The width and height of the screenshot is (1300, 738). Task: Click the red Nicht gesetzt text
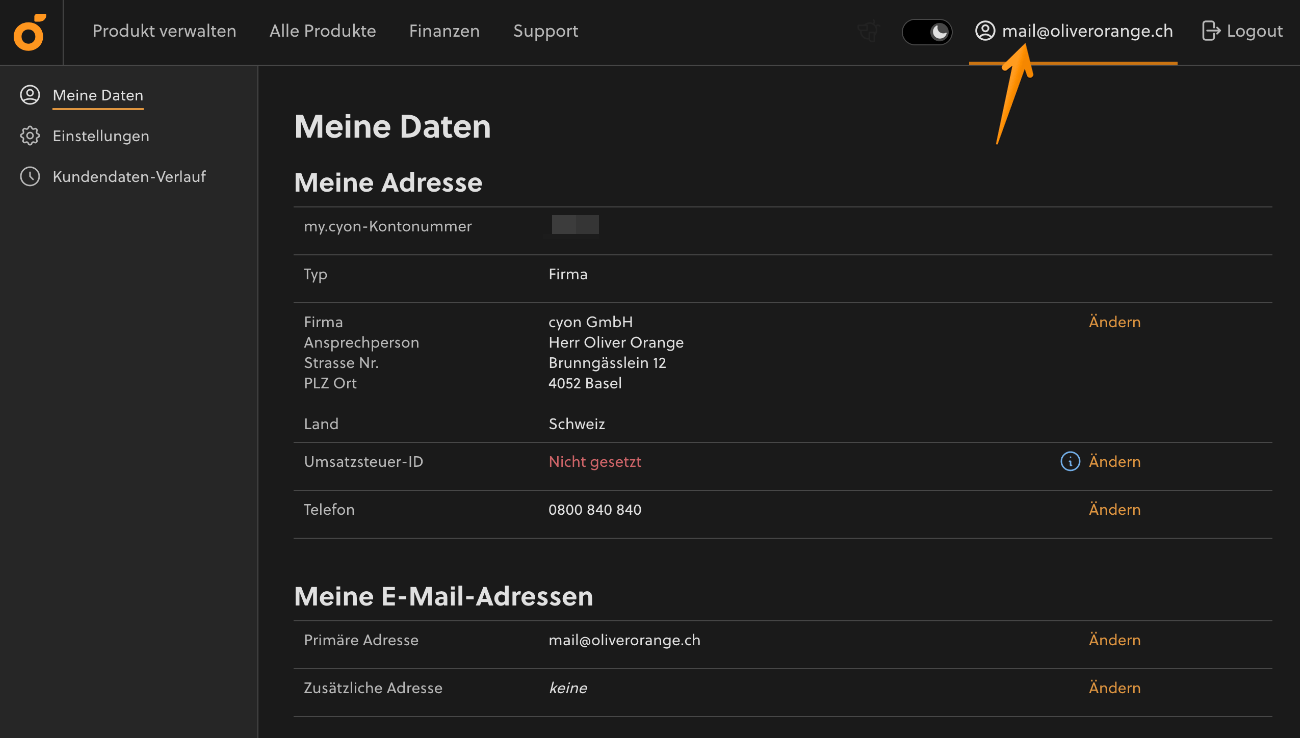(595, 462)
